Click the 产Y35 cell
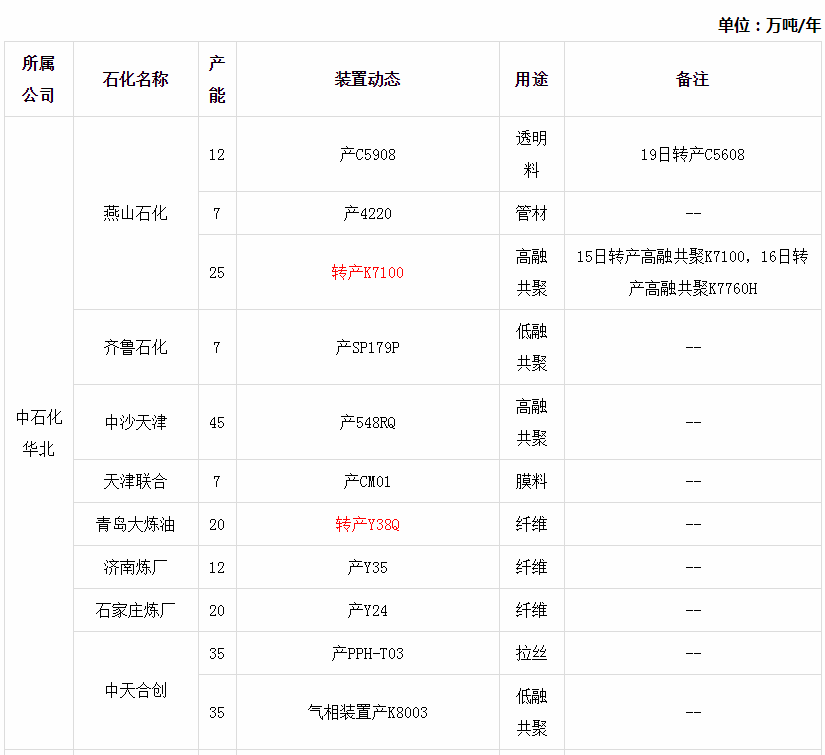The image size is (825, 755). [x=367, y=567]
